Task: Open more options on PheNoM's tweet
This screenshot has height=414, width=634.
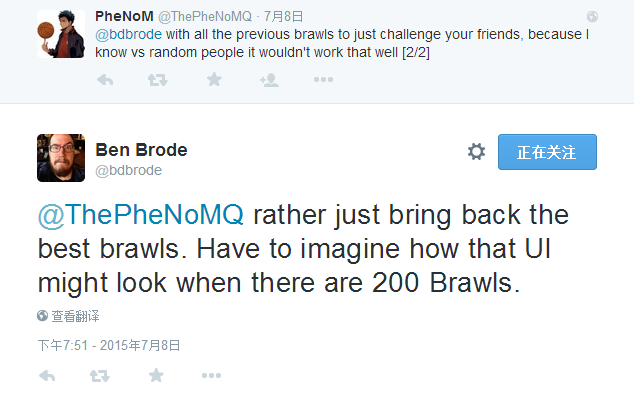Action: pos(323,80)
